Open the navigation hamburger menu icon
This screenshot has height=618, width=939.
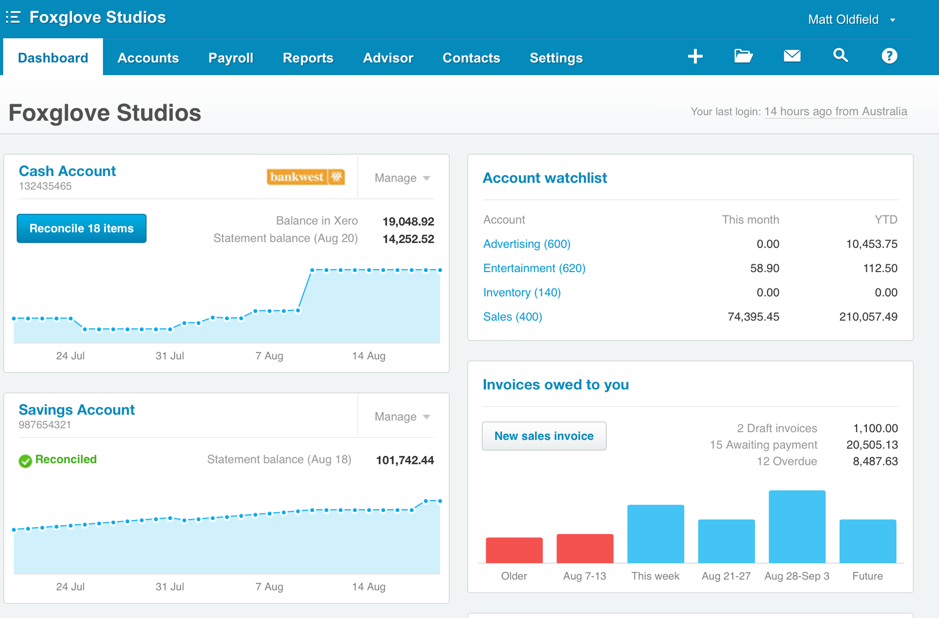(x=15, y=16)
